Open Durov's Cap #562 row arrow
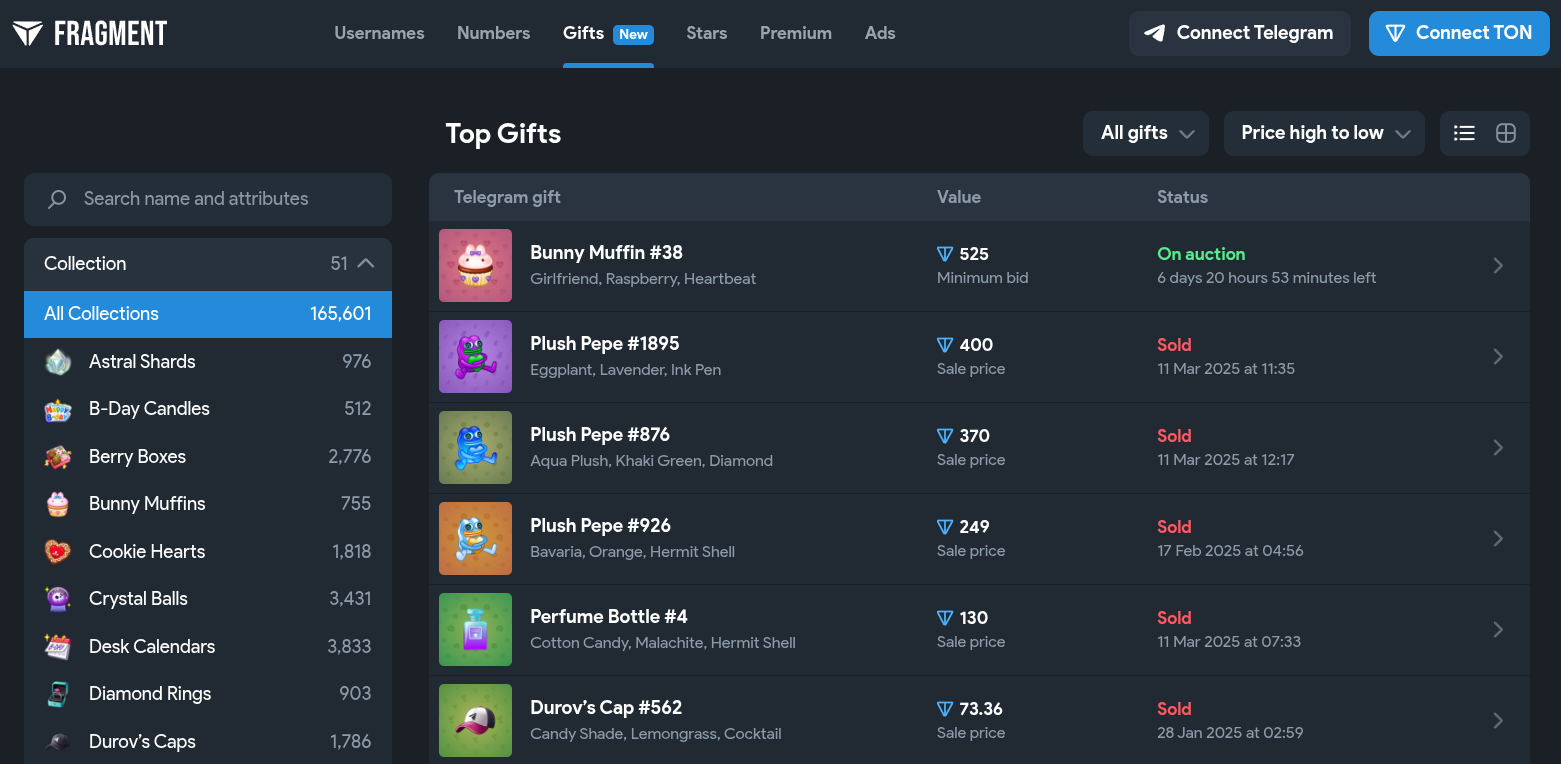 [x=1498, y=720]
